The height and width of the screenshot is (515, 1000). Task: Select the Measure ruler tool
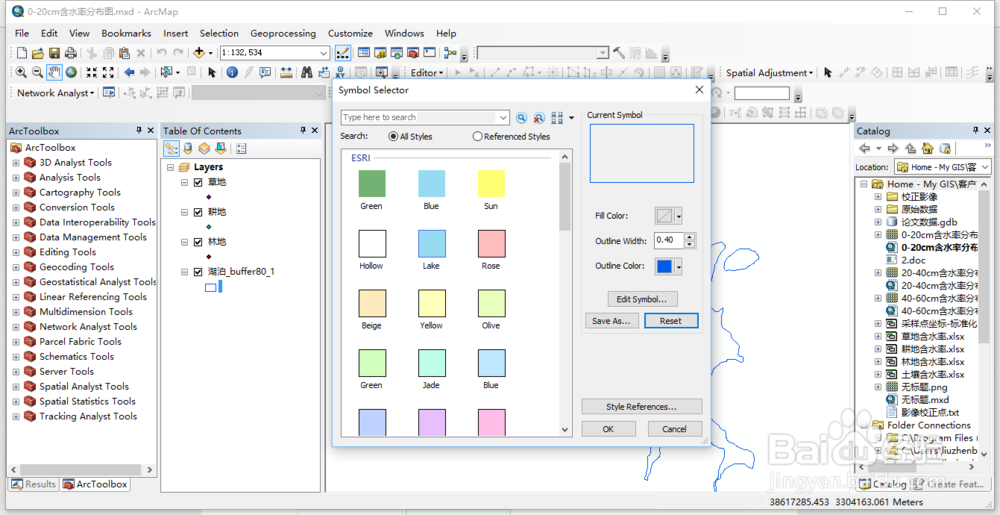click(x=286, y=72)
